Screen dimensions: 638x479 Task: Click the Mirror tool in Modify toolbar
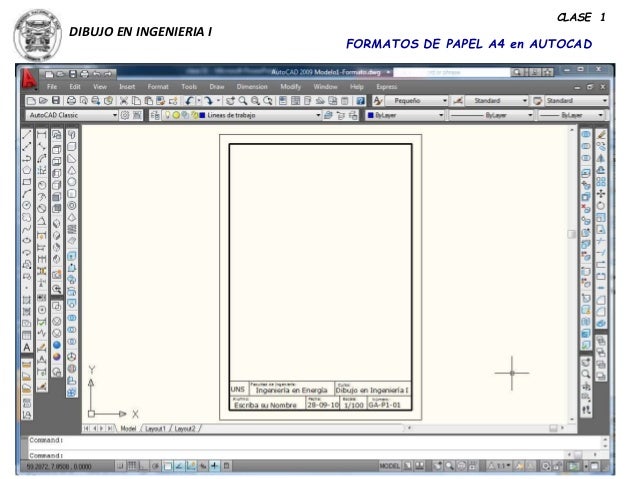pyautogui.click(x=601, y=158)
